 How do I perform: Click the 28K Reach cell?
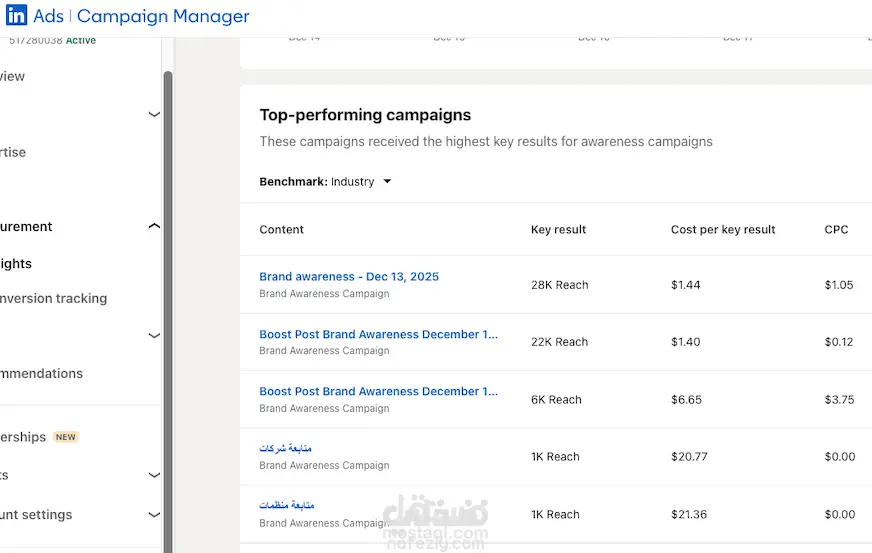point(559,285)
